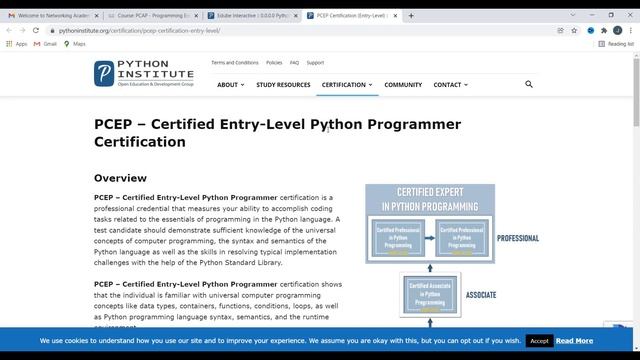Close the Welcome to Networking Academy tab
The image size is (640, 360).
point(96,16)
